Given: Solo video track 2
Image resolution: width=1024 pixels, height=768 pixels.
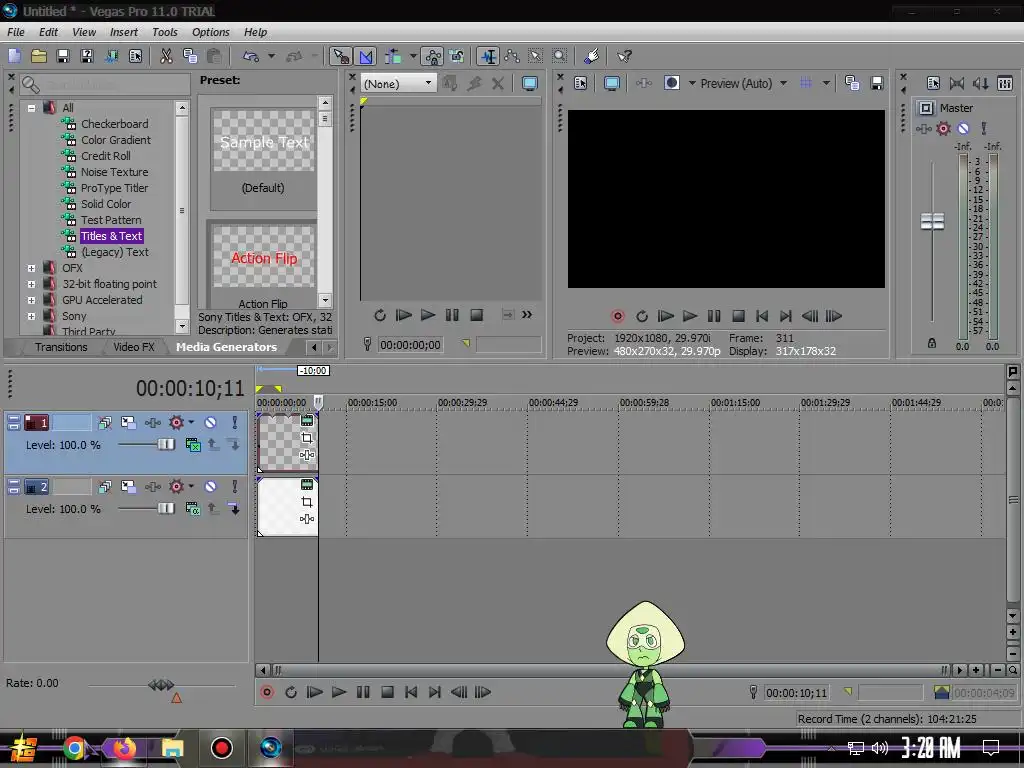Looking at the screenshot, I should pyautogui.click(x=234, y=487).
